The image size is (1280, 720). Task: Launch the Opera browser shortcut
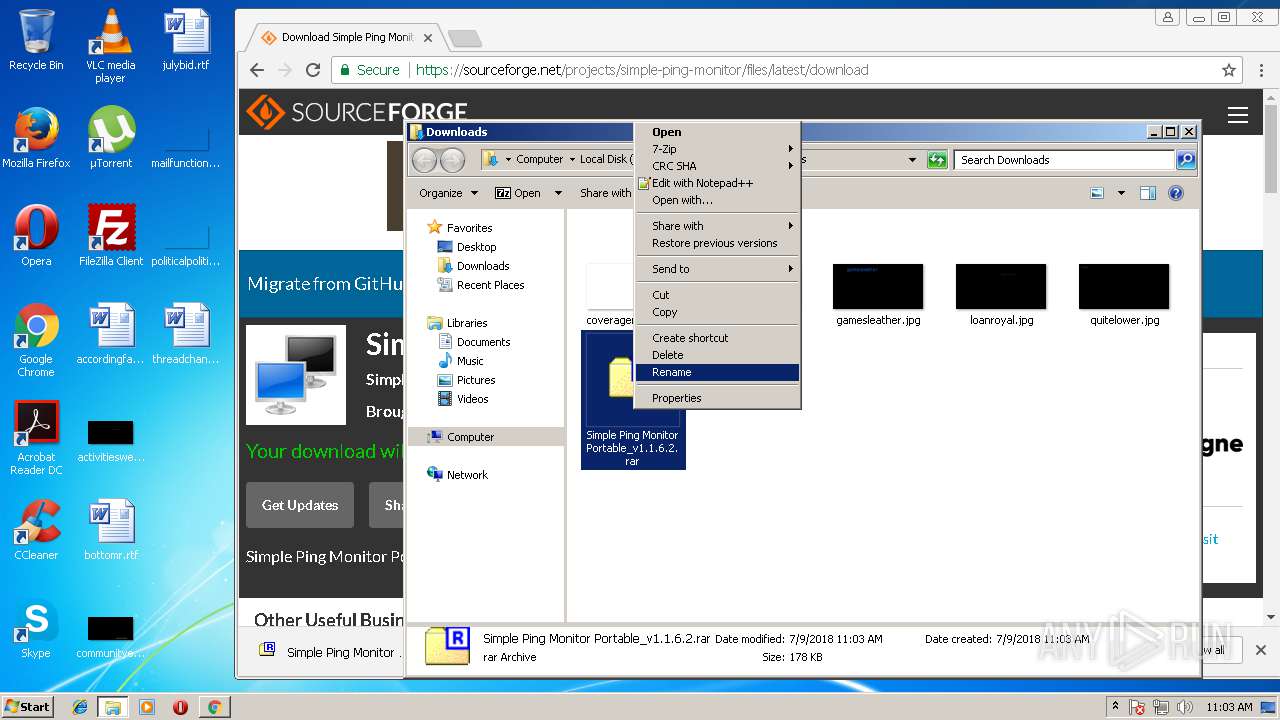(x=36, y=235)
